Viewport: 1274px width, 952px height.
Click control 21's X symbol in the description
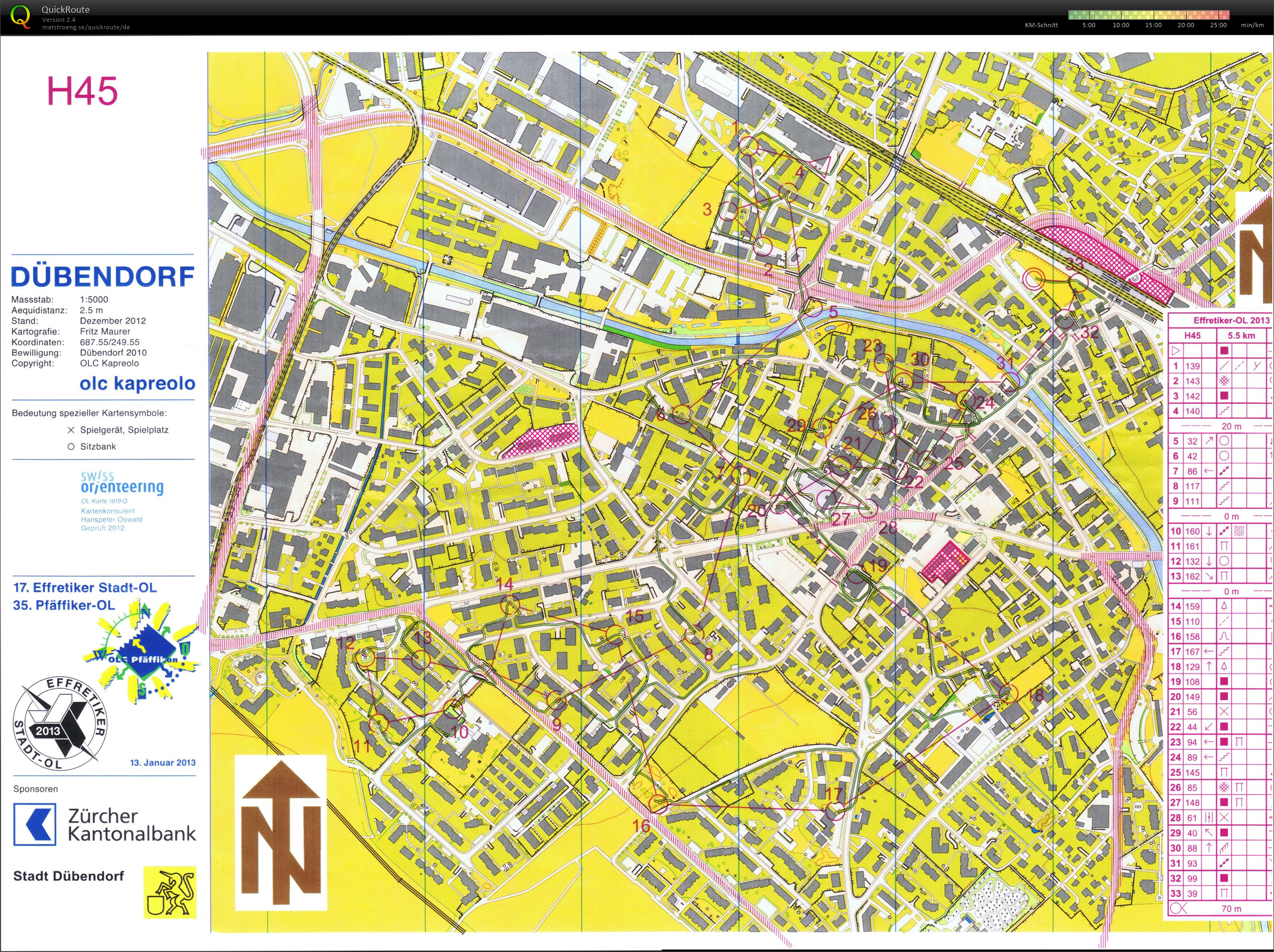[x=1224, y=712]
